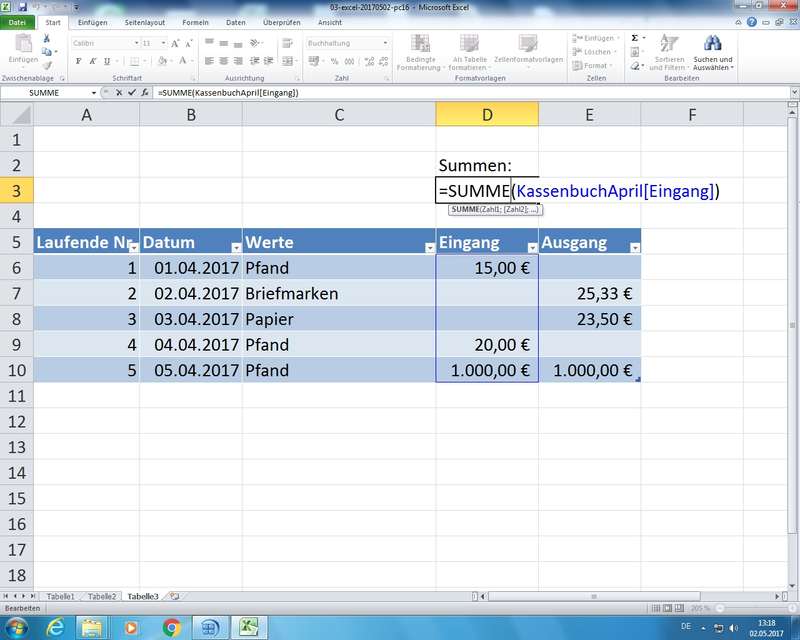The height and width of the screenshot is (640, 800).
Task: Click the save icon in quick access toolbar
Action: 22,8
